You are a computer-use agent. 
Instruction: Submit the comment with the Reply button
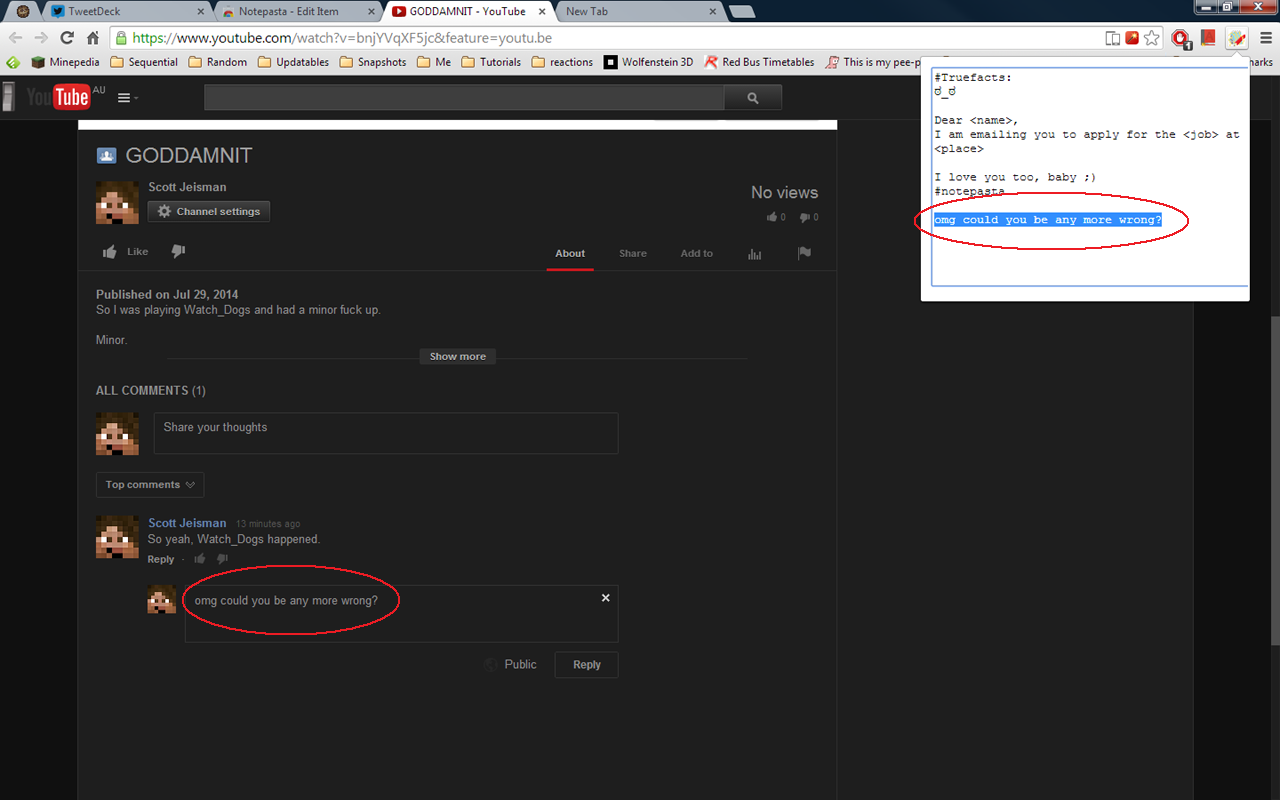(587, 665)
